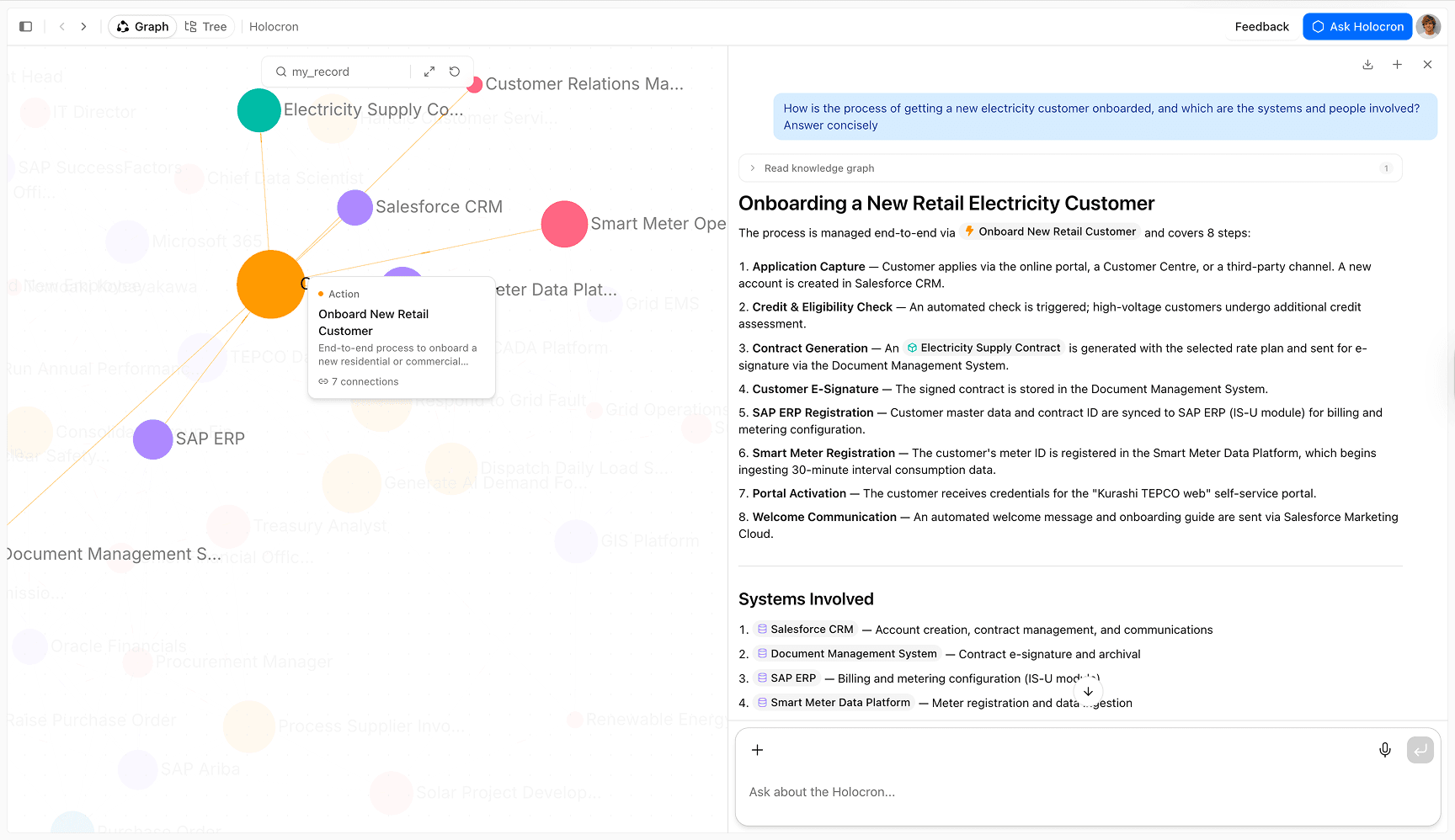The height and width of the screenshot is (840, 1455).
Task: Click the 7 connections link in tooltip
Action: (x=359, y=382)
